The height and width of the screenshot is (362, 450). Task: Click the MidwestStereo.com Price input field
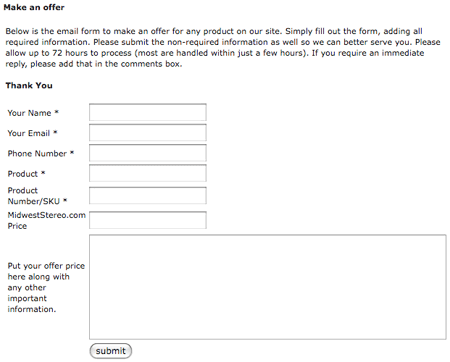pos(148,220)
